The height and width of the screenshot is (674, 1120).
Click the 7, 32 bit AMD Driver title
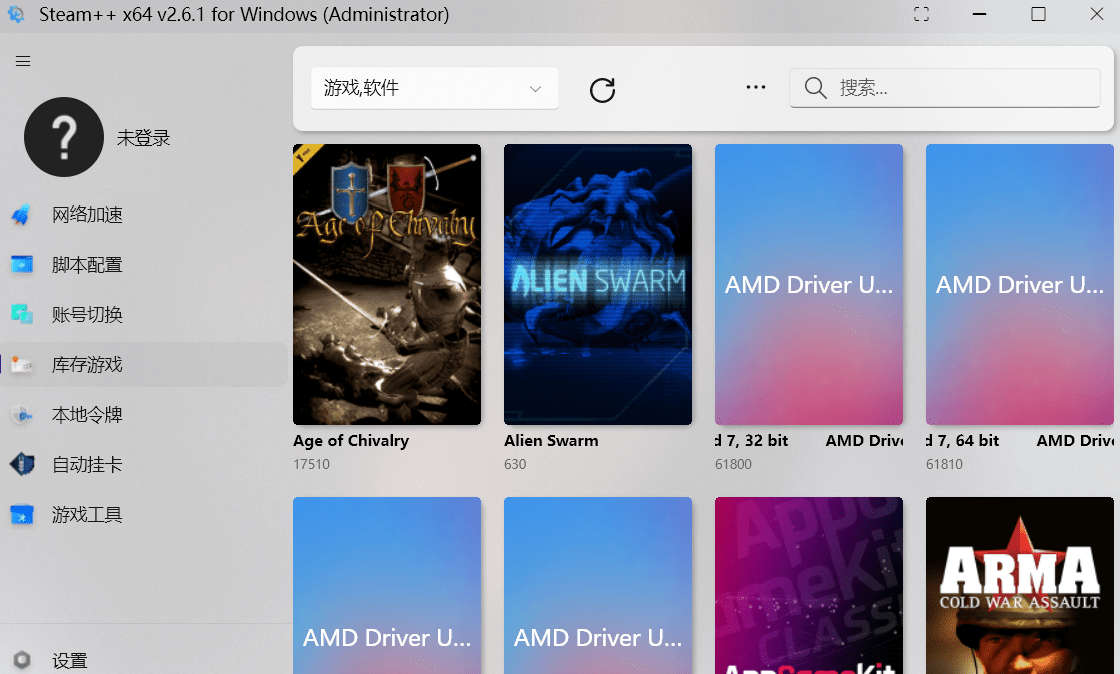coord(809,441)
